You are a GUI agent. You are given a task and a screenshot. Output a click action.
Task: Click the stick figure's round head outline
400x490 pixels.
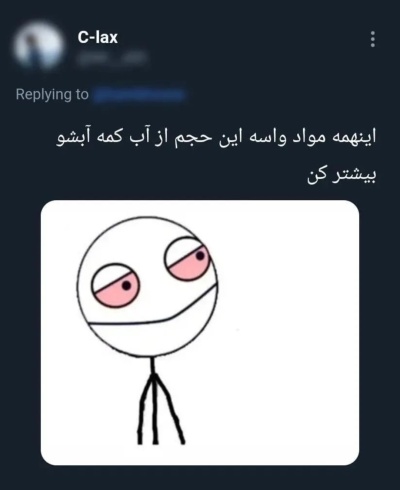[x=147, y=286]
